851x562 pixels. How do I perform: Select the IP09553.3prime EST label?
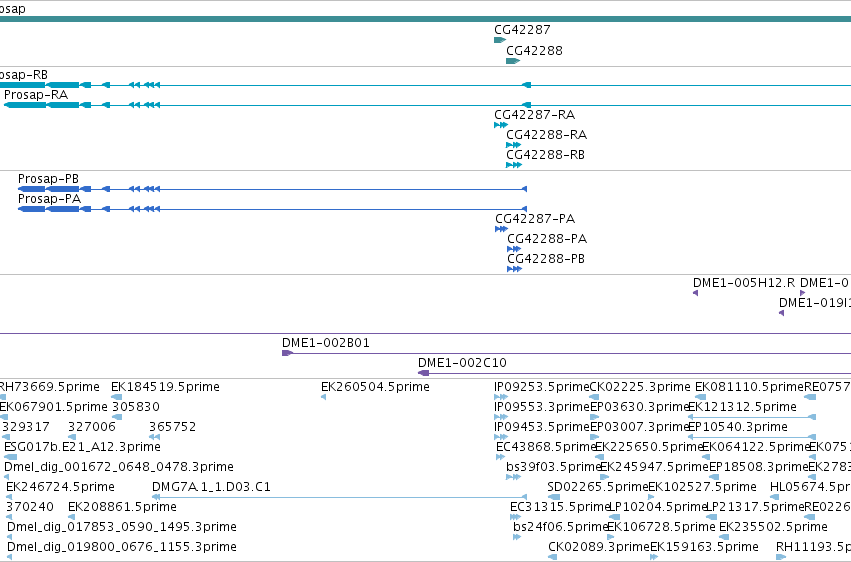[542, 407]
